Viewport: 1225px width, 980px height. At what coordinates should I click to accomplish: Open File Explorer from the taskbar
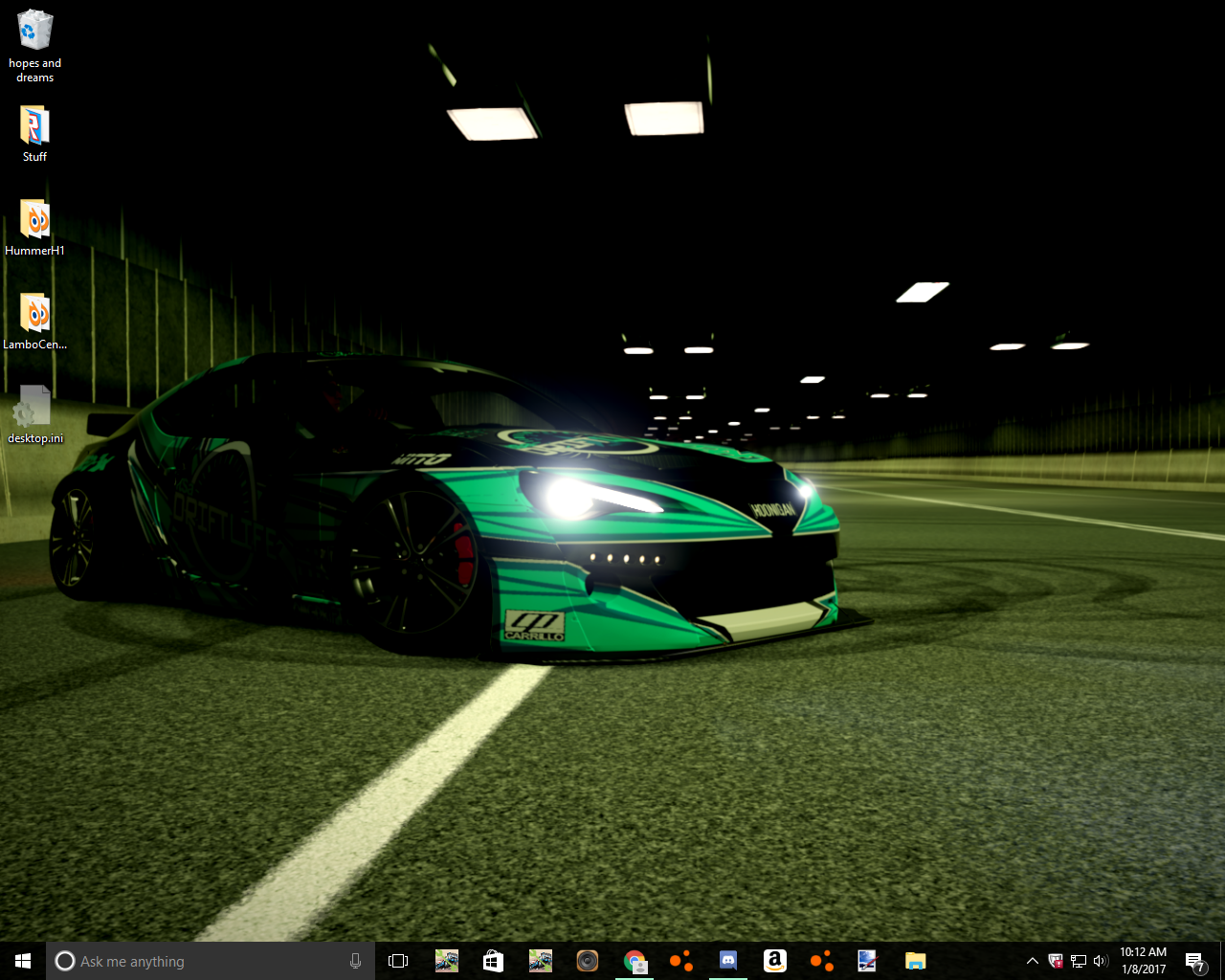coord(915,961)
